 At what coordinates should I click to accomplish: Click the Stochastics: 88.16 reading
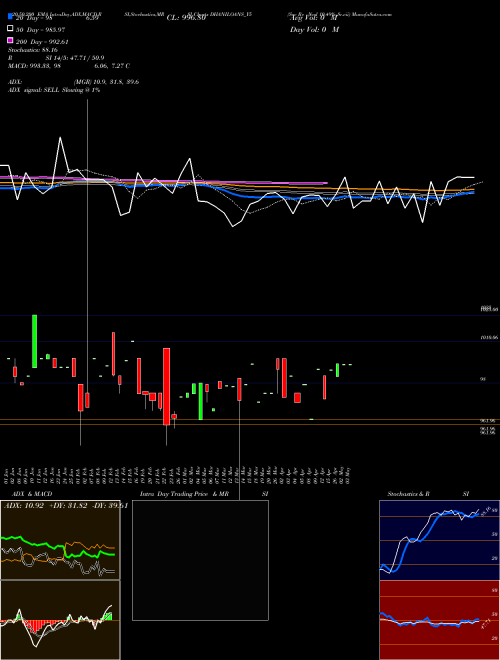[x=32, y=50]
